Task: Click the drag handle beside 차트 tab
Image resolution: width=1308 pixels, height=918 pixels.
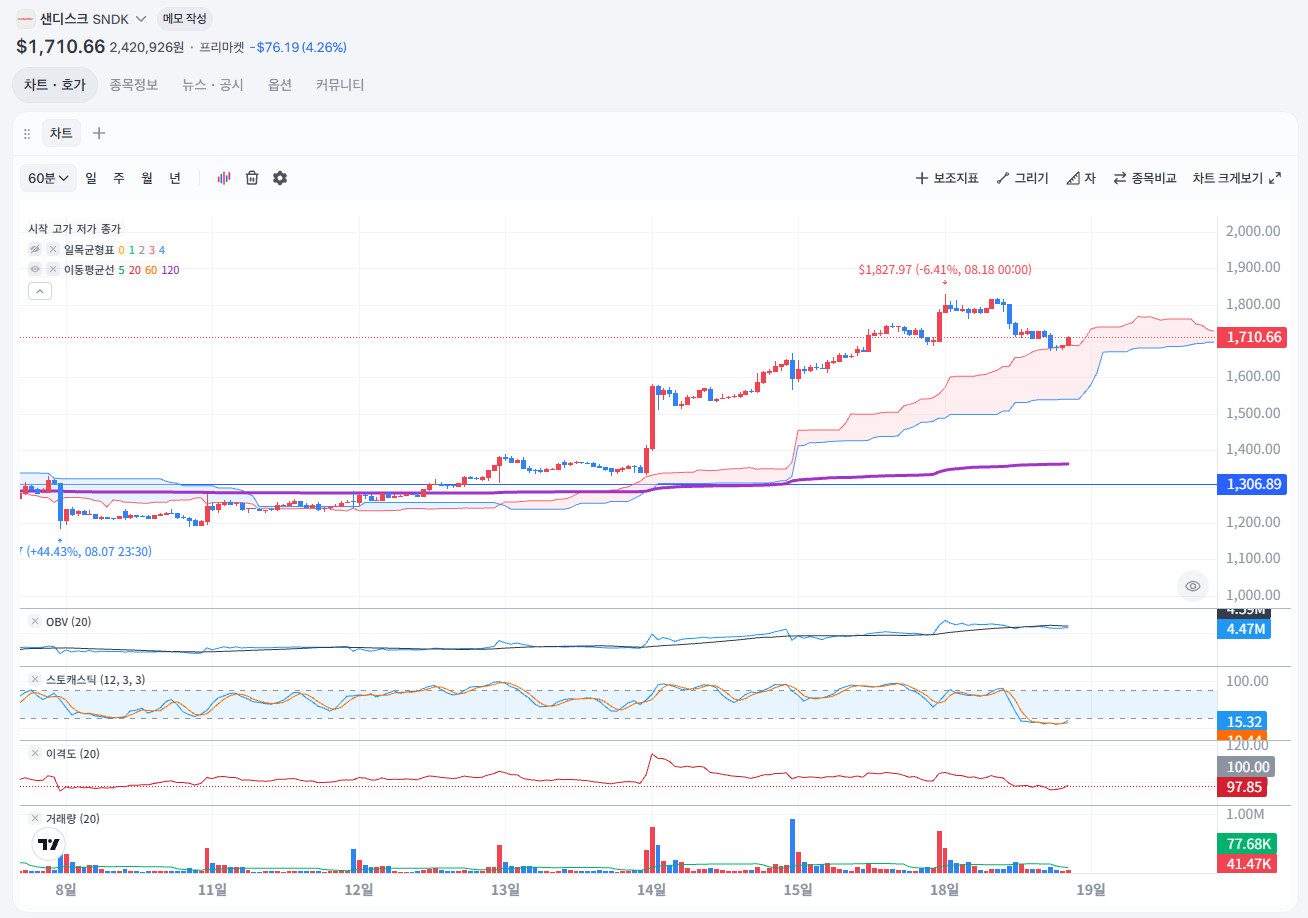Action: click(x=27, y=133)
